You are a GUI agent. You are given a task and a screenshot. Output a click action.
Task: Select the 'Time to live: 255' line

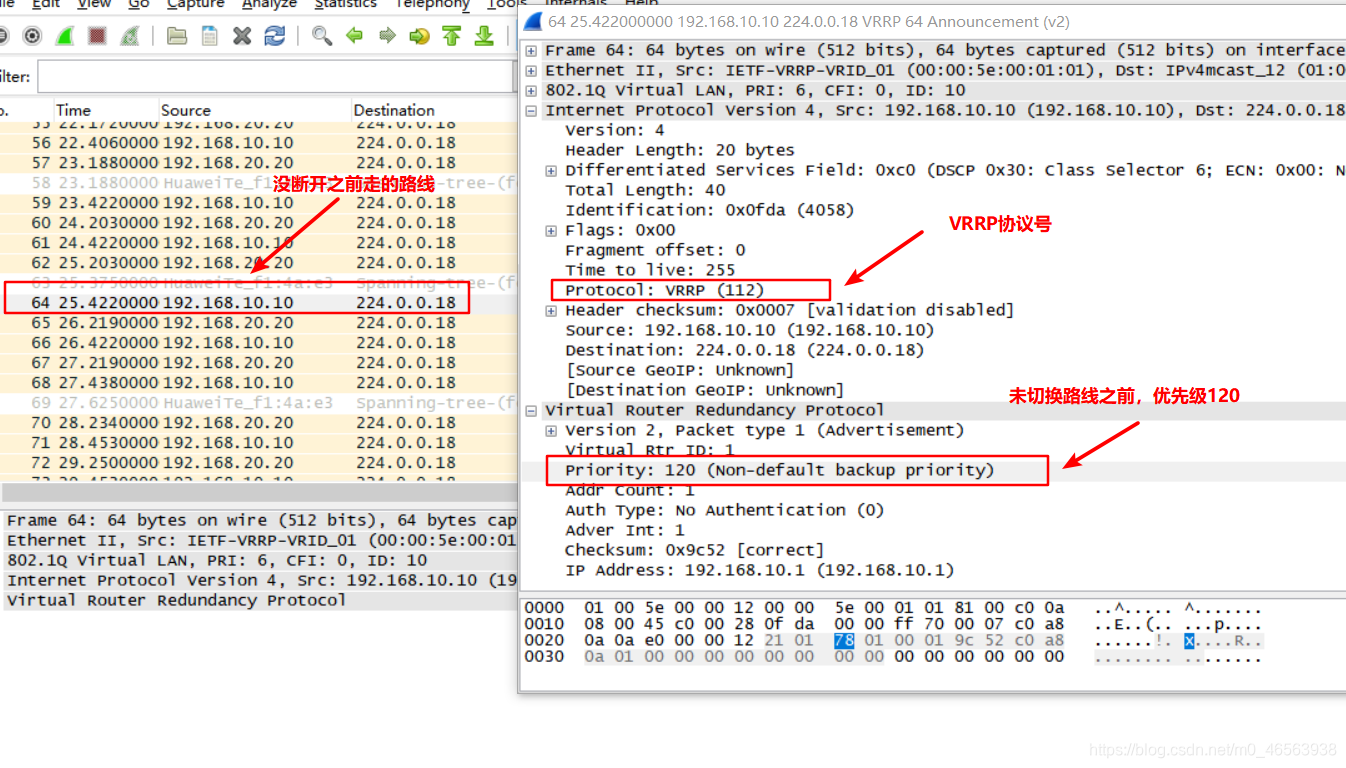pyautogui.click(x=650, y=270)
